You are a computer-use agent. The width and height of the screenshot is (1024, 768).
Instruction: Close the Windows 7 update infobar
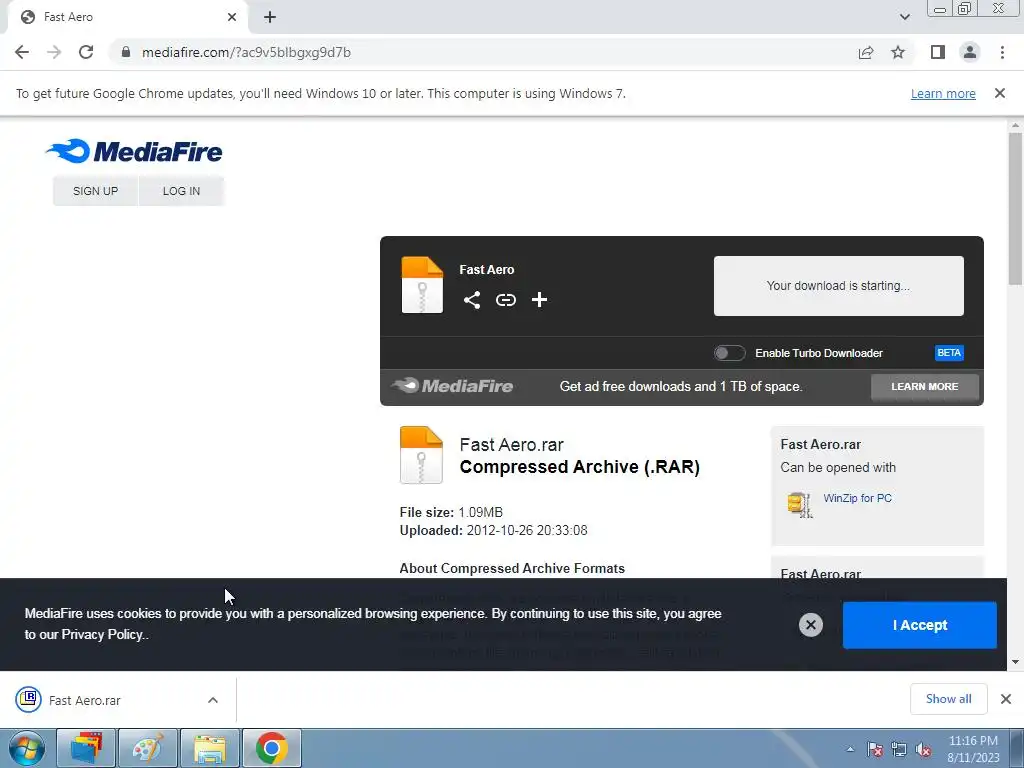click(x=1000, y=93)
